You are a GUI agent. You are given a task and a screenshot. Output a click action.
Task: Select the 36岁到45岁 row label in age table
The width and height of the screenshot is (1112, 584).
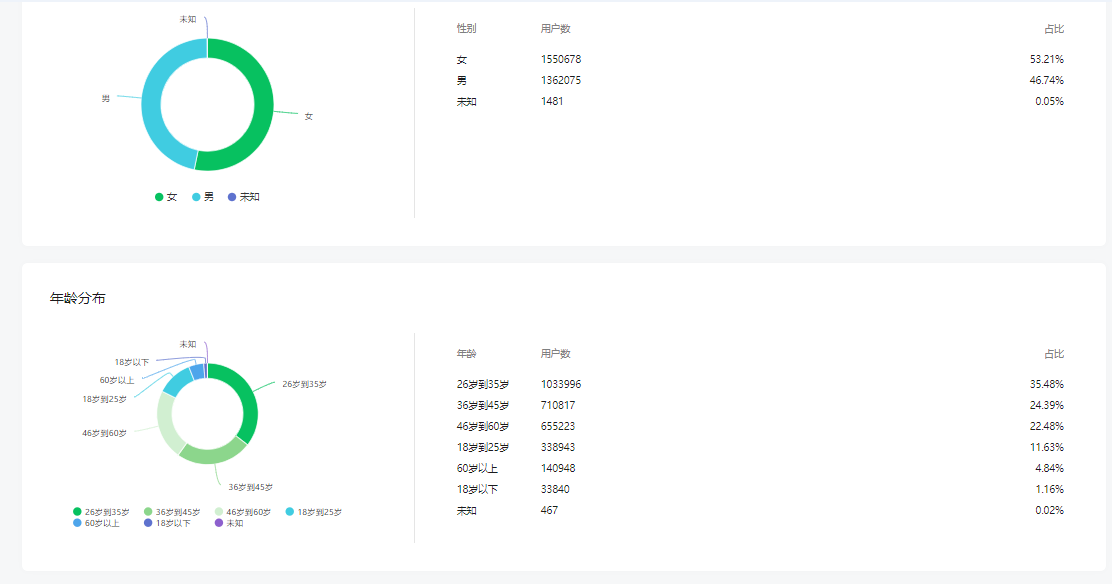pyautogui.click(x=483, y=405)
